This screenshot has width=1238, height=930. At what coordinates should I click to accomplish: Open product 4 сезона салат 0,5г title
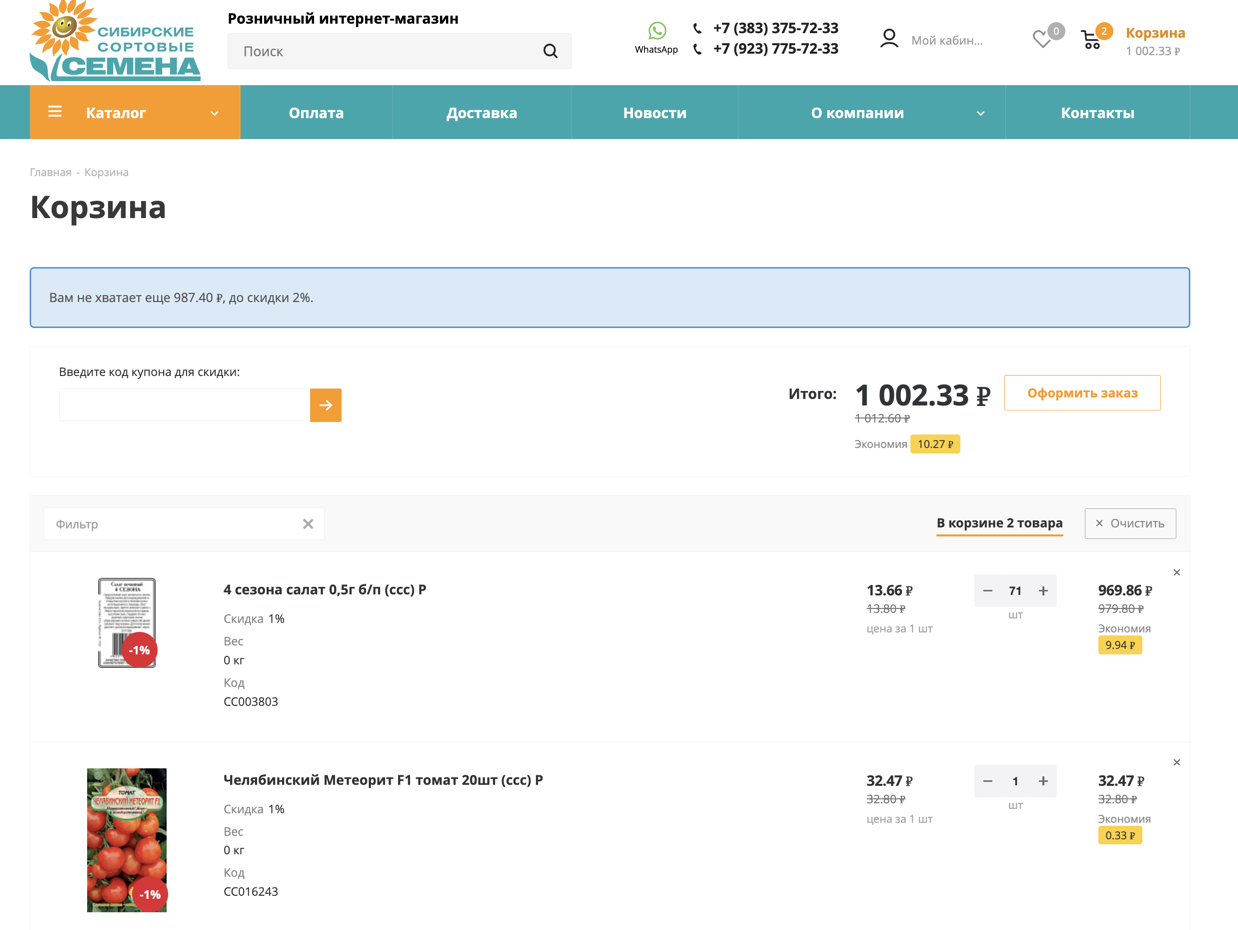click(325, 590)
